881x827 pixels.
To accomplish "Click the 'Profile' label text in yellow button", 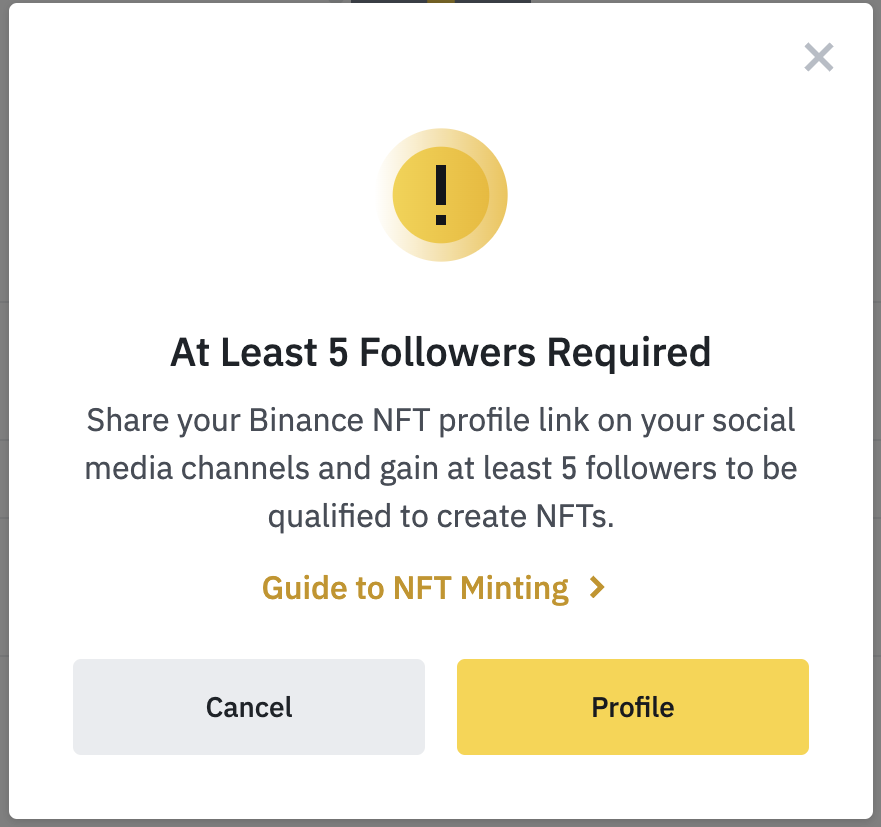I will pyautogui.click(x=633, y=707).
